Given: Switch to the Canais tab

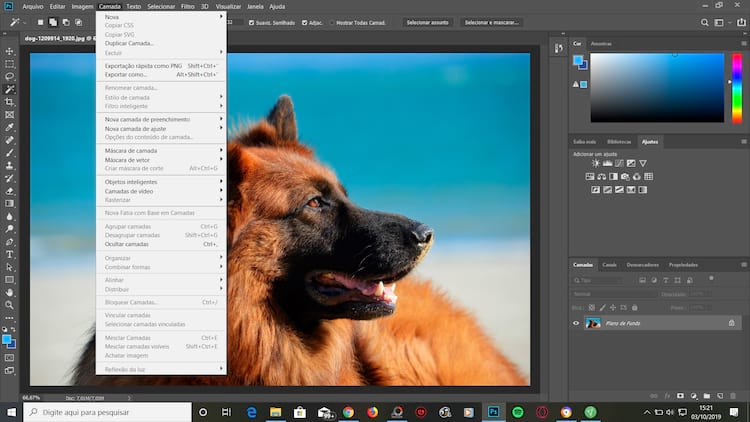Looking at the screenshot, I should click(609, 265).
